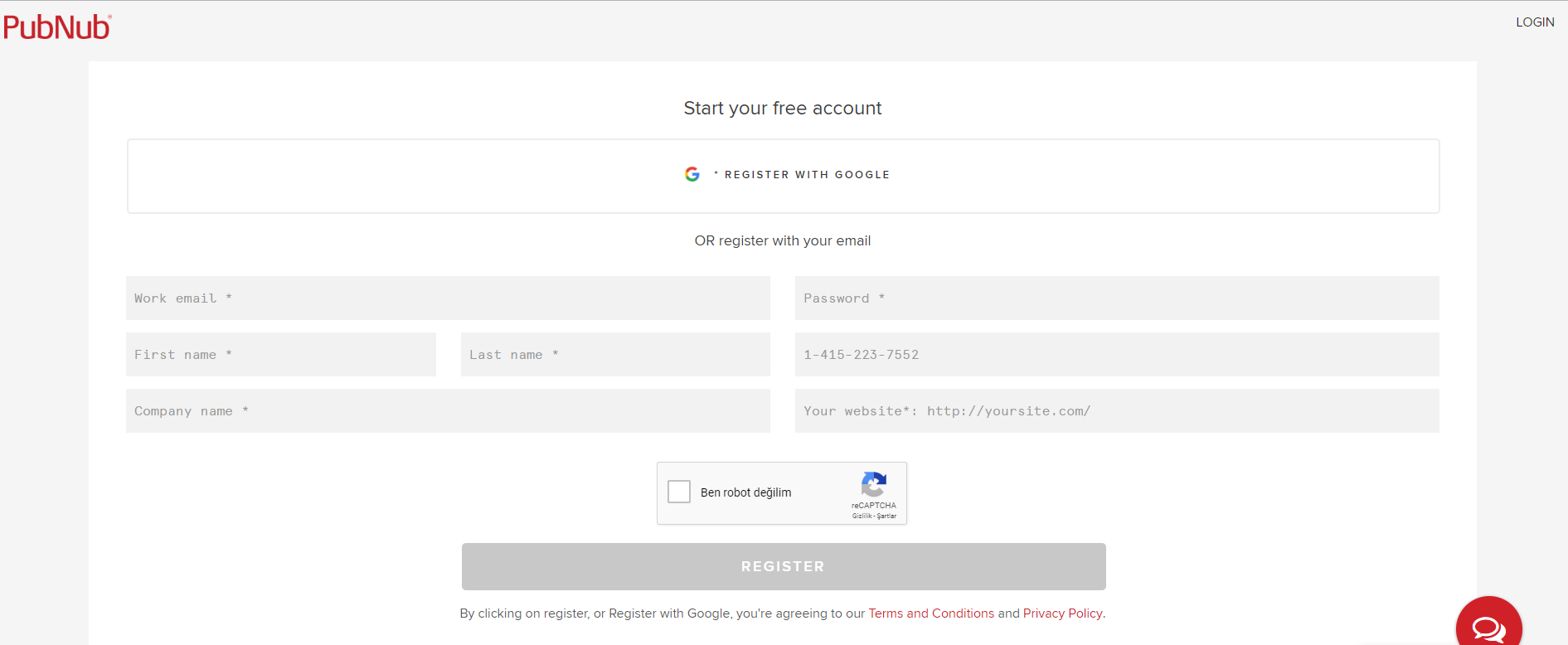Check the "Ben robot değilim" checkbox
1568x645 pixels.
[x=679, y=492]
